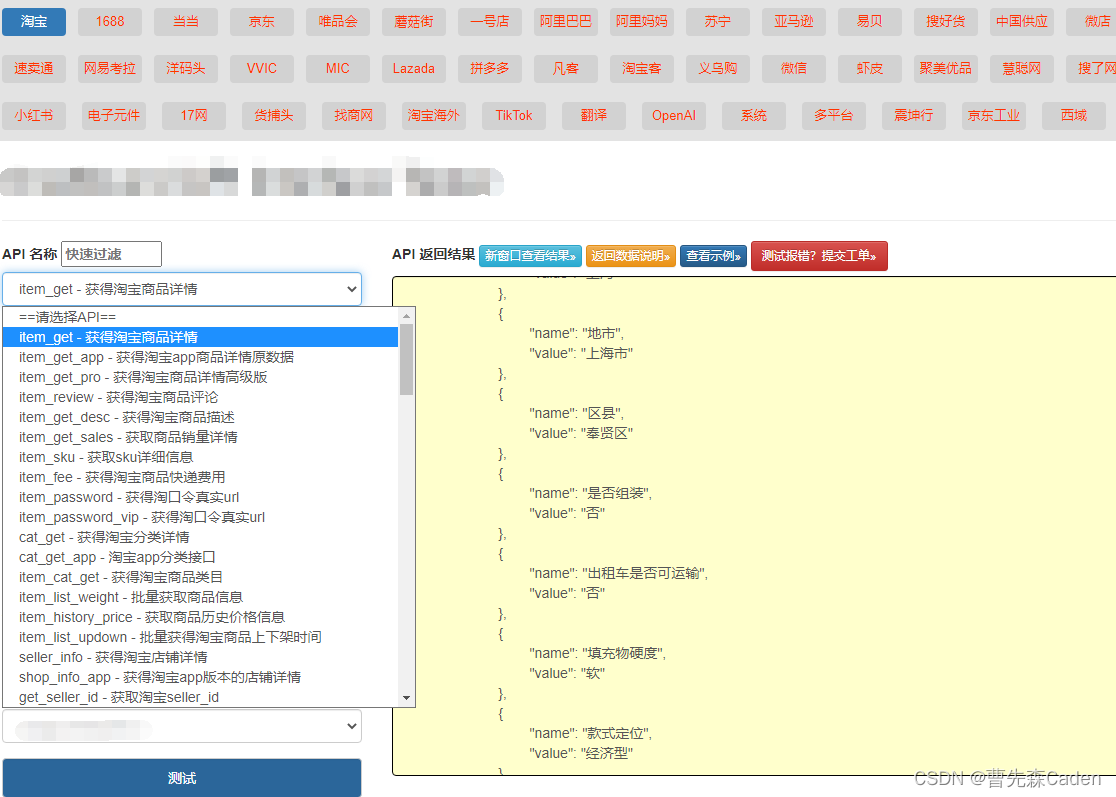Open the 速卖通 platform tab
The width and height of the screenshot is (1116, 797).
33,68
